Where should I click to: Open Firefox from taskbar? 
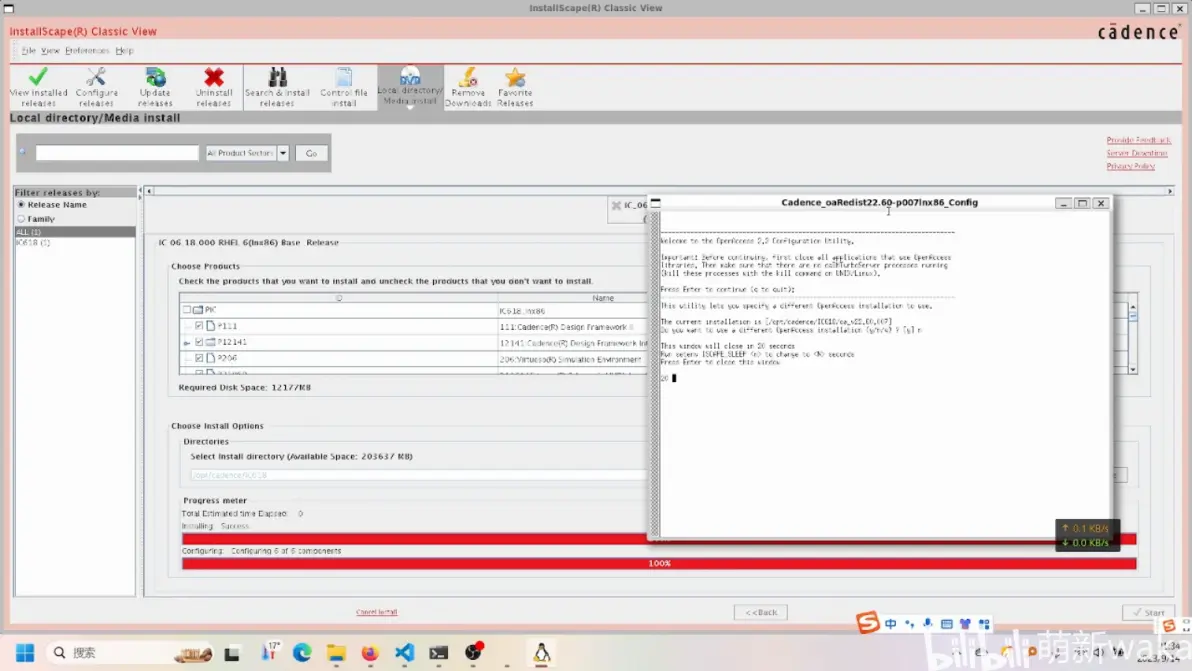(x=369, y=653)
